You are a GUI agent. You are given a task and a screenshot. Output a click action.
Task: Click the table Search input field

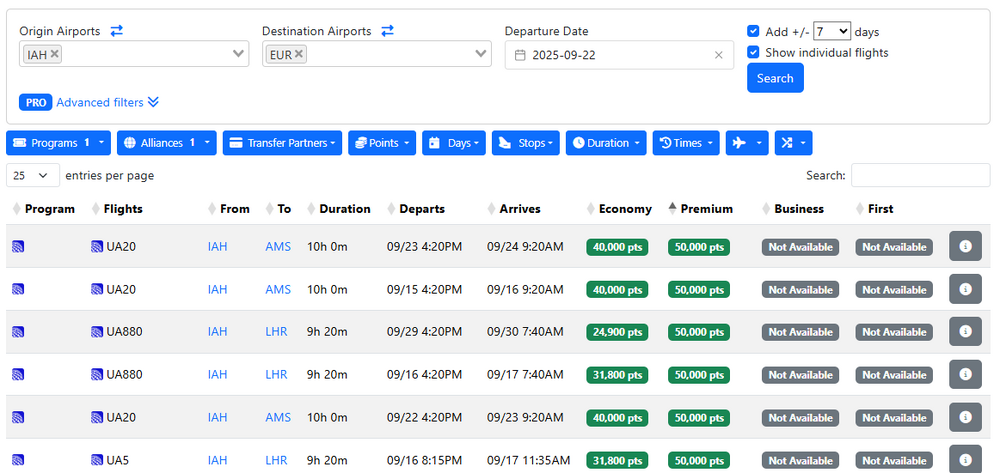click(x=920, y=175)
